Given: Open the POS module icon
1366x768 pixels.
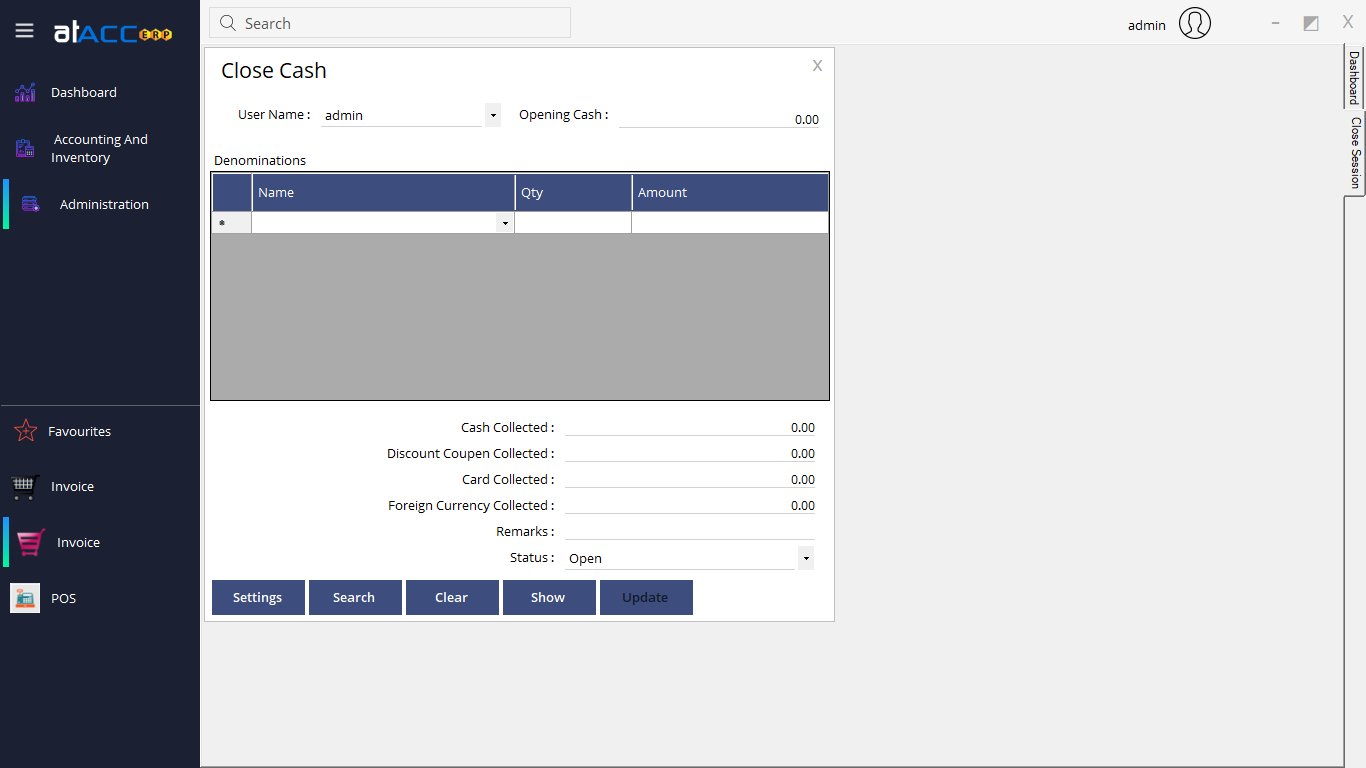Looking at the screenshot, I should click(x=24, y=597).
